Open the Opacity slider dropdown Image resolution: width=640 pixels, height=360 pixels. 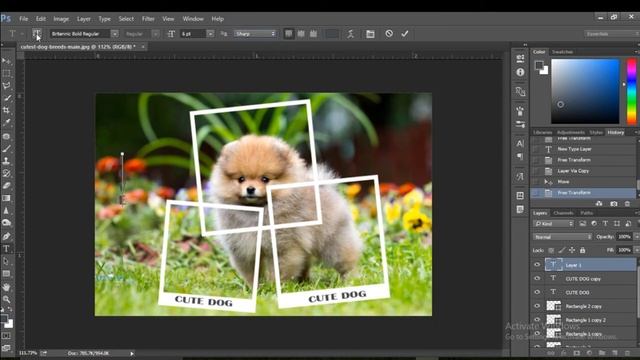point(637,237)
